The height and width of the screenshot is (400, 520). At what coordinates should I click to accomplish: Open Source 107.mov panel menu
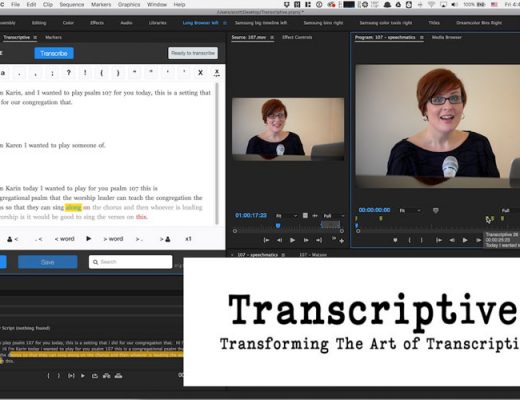click(x=272, y=37)
